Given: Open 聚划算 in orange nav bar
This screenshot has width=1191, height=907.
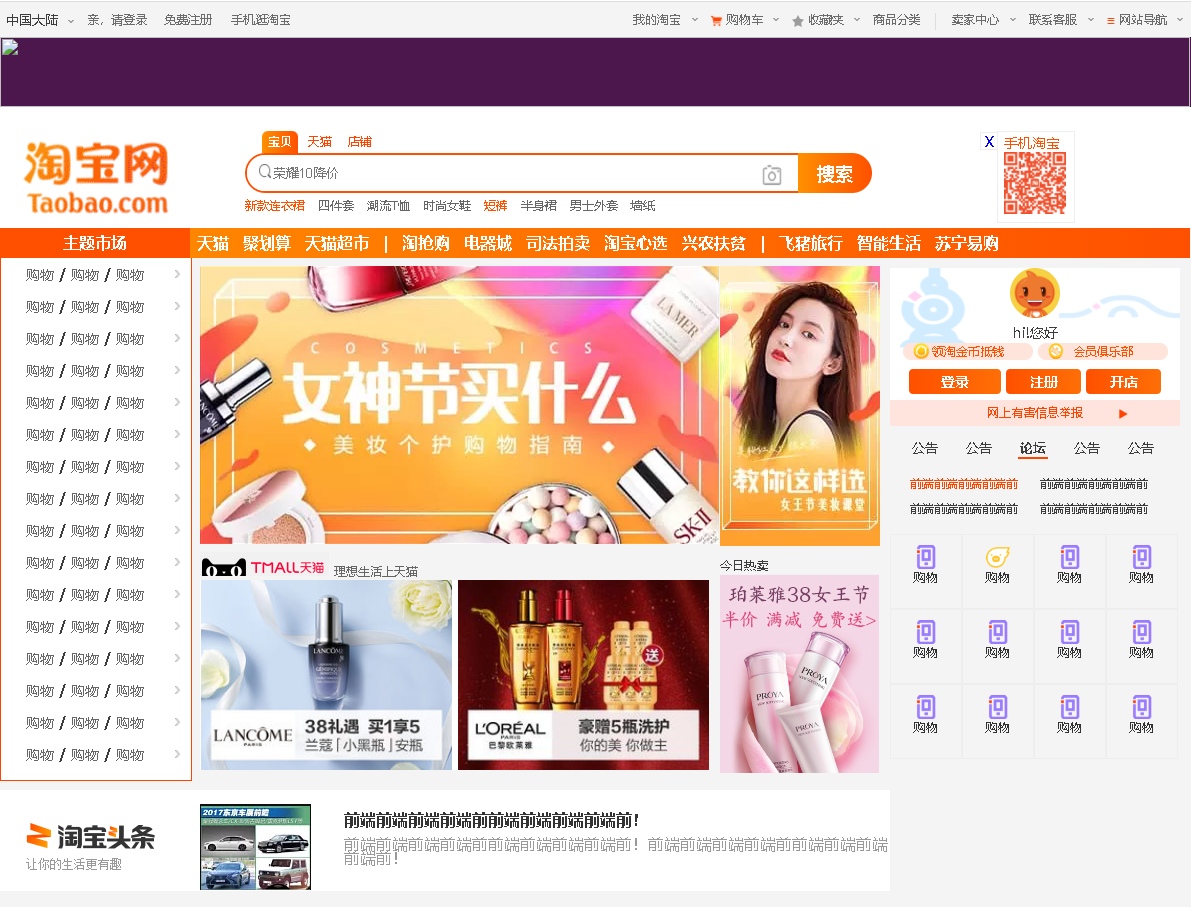Looking at the screenshot, I should point(267,244).
